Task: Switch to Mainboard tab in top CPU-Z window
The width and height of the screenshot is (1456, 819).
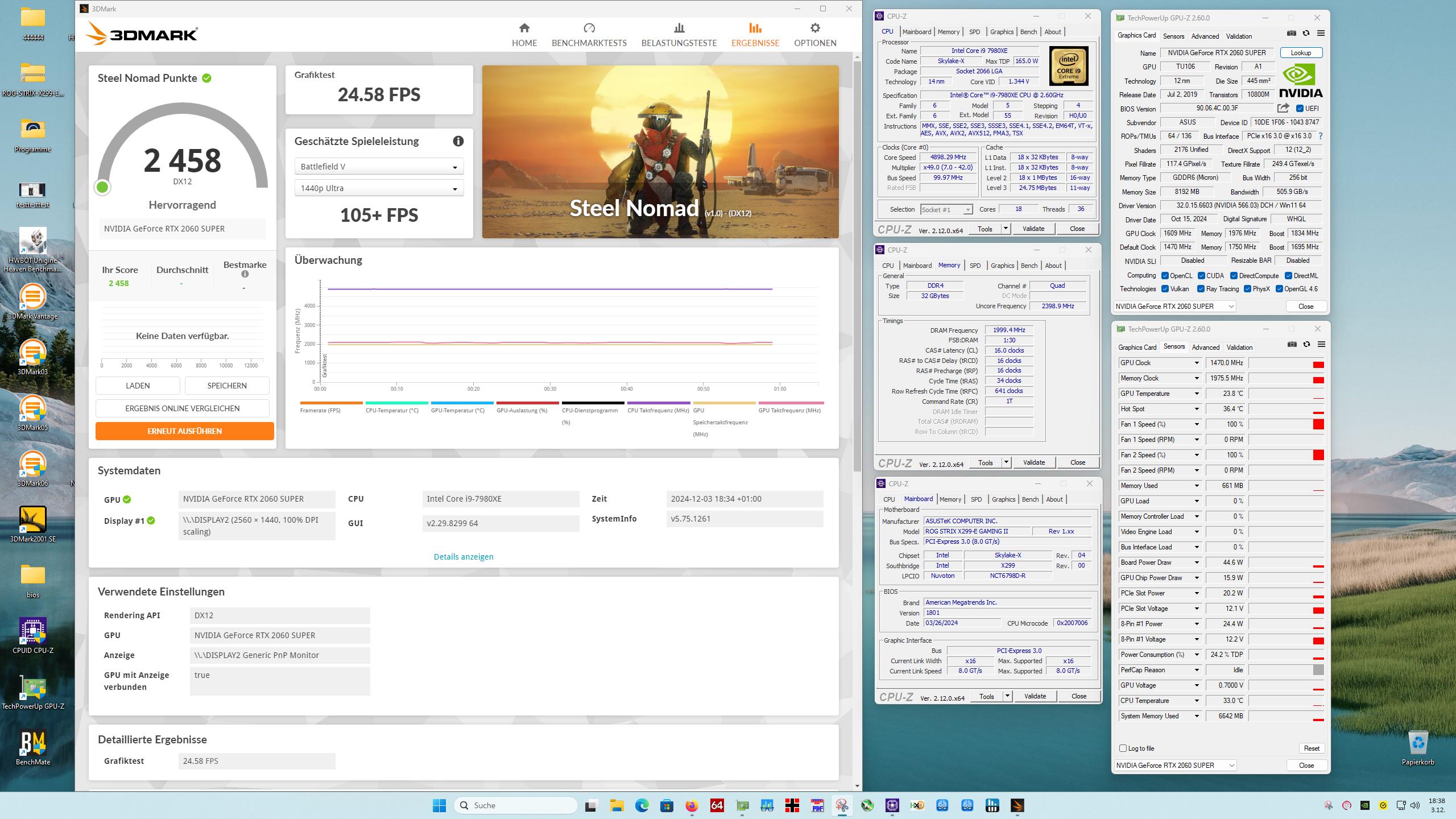Action: click(917, 32)
